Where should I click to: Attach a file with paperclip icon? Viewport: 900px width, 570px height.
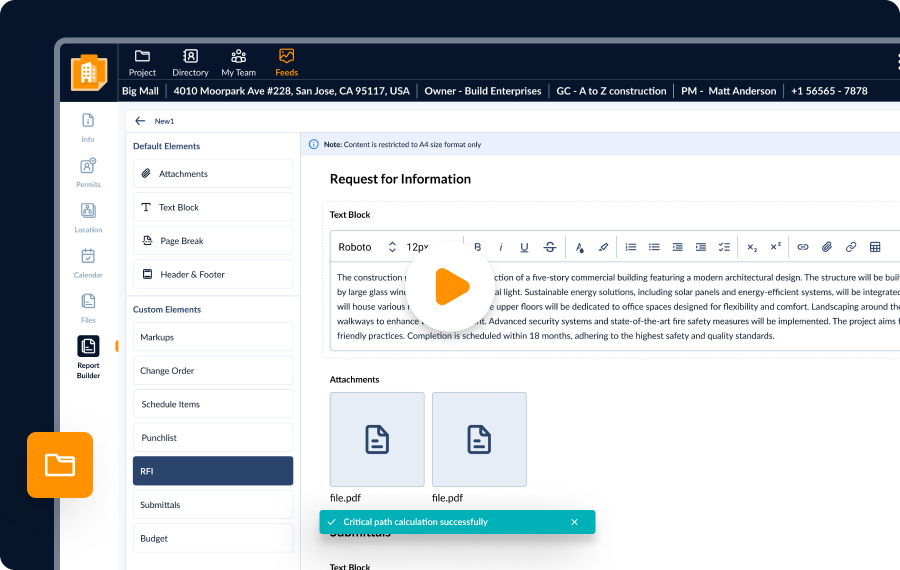click(x=827, y=247)
